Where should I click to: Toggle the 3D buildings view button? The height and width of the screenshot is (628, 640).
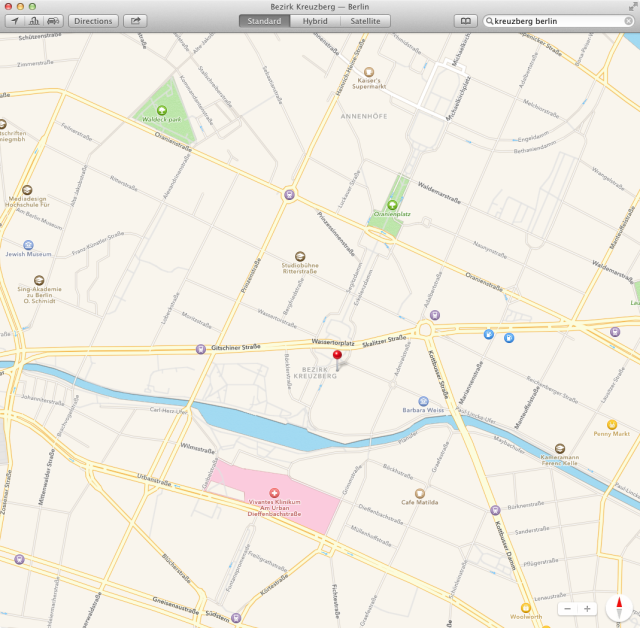[x=34, y=21]
